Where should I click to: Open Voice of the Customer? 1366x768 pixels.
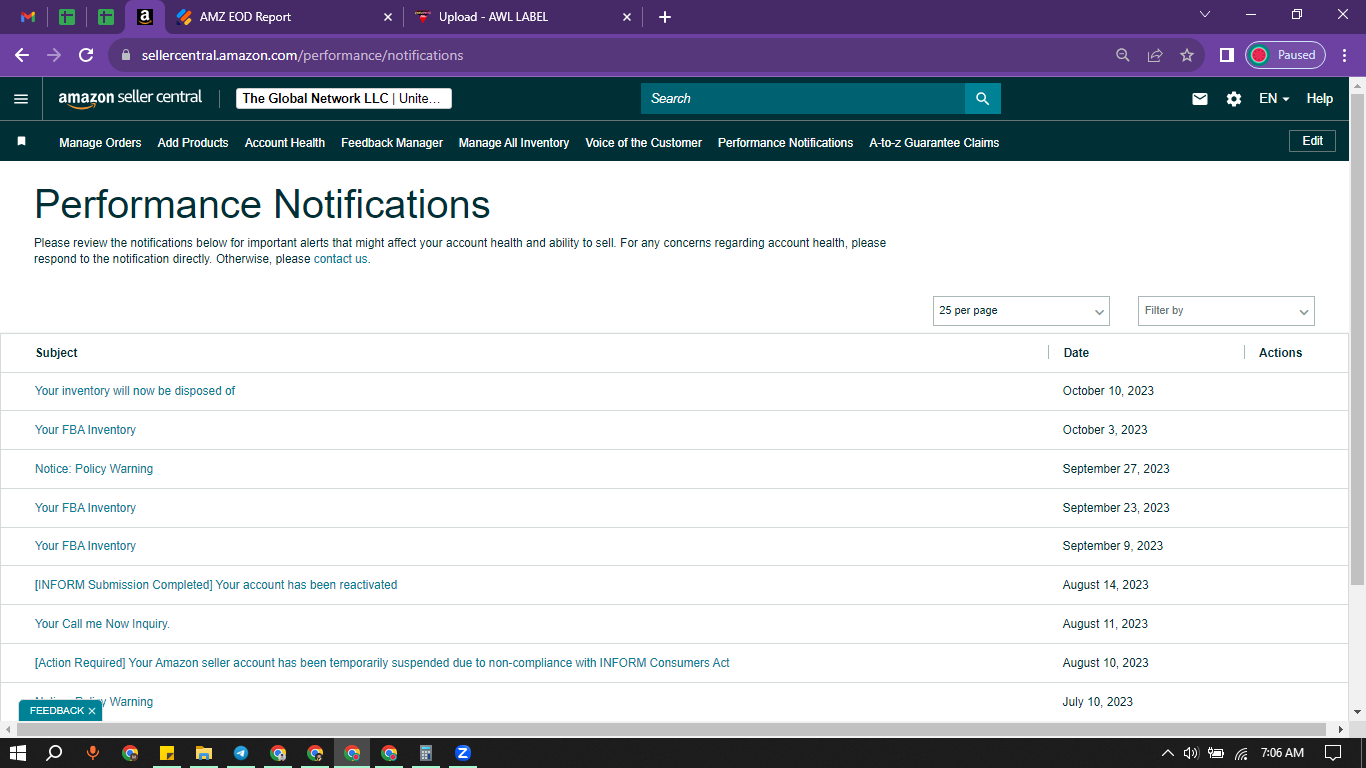click(x=644, y=143)
